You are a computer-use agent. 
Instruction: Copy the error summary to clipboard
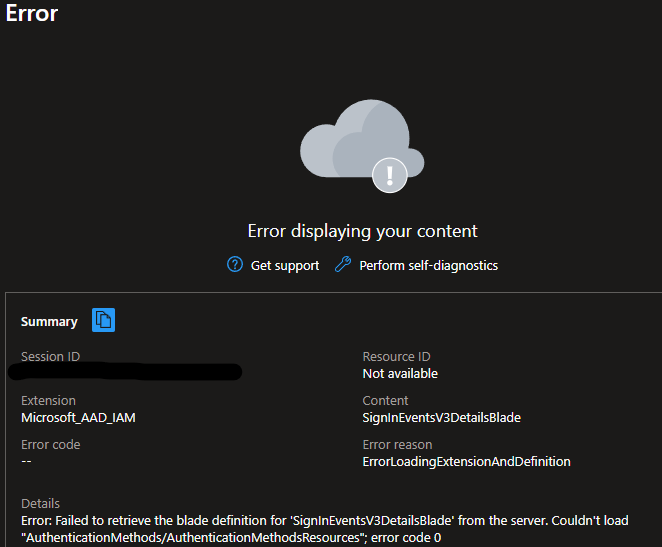pos(103,320)
